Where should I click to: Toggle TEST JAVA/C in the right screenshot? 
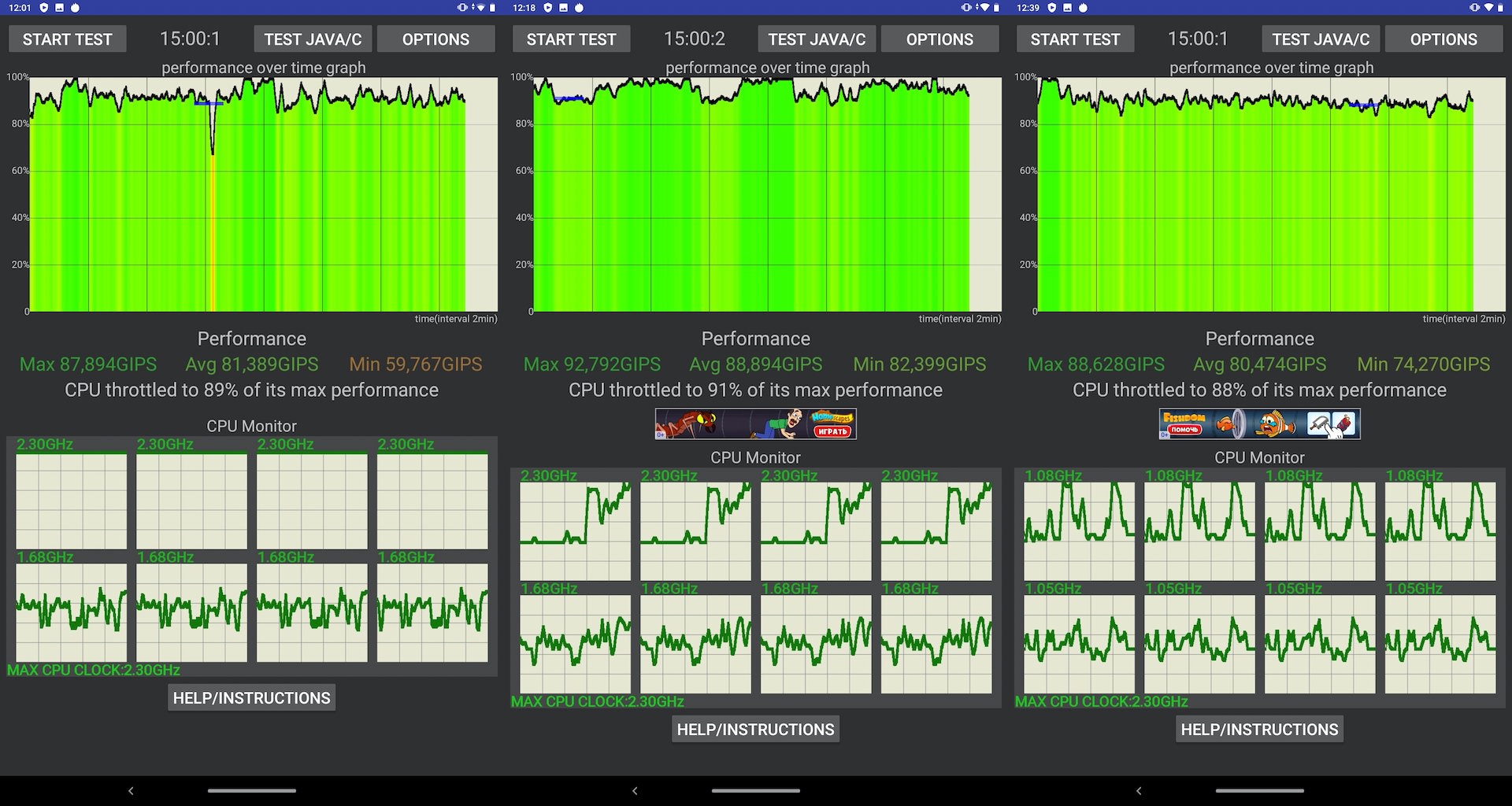[1321, 39]
